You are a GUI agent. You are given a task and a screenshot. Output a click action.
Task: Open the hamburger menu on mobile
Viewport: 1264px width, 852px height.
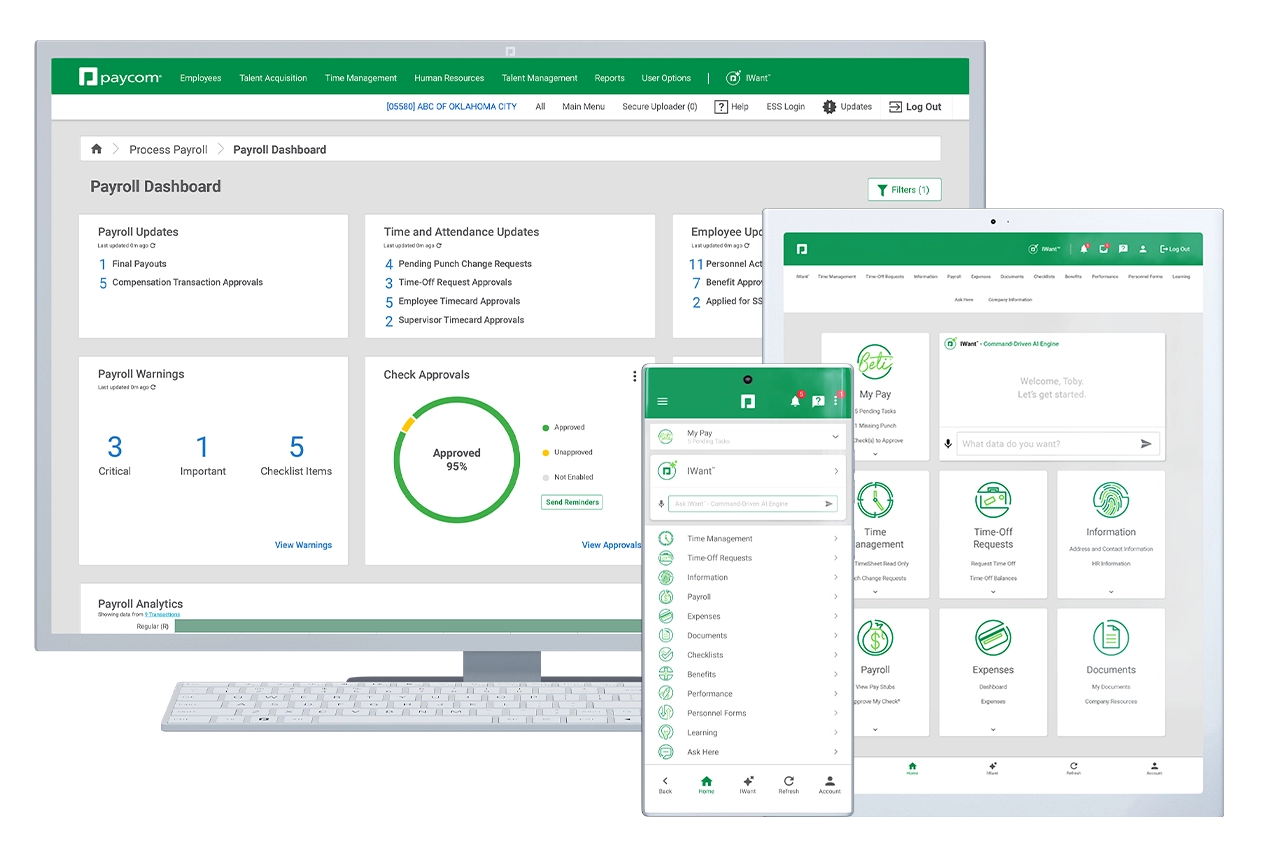click(662, 402)
